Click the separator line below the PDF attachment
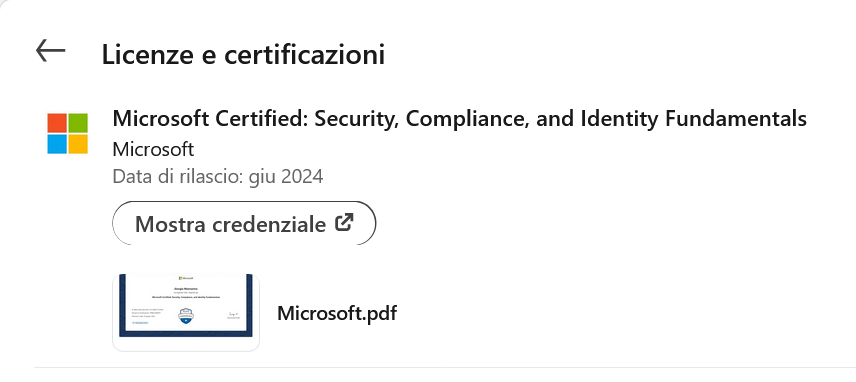Image resolution: width=856 pixels, height=382 pixels. coord(445,367)
